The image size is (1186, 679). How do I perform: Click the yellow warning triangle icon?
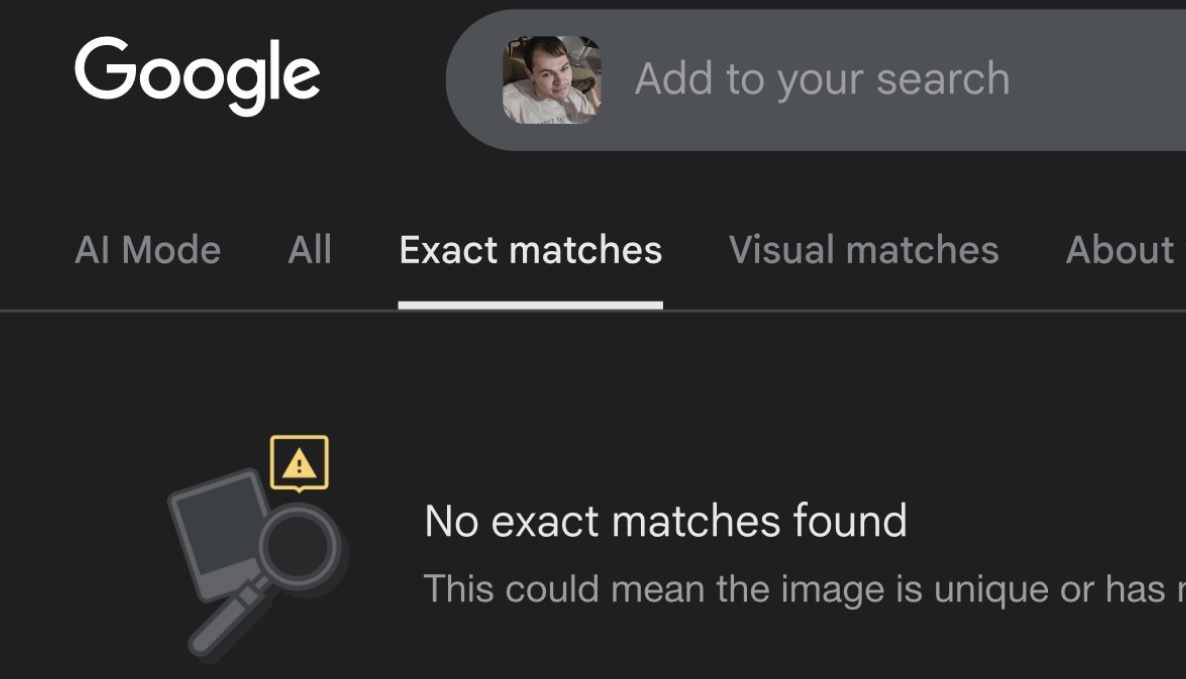tap(299, 464)
